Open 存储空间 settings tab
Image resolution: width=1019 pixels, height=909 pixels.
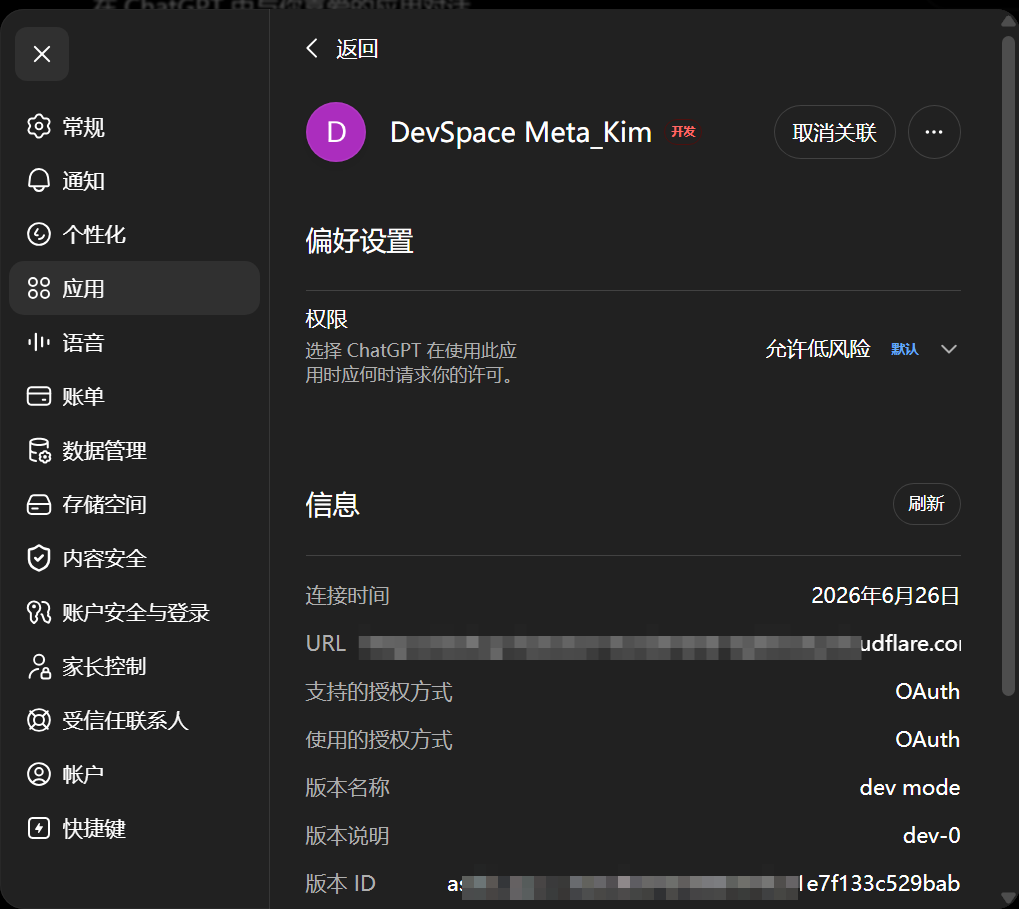coord(135,504)
